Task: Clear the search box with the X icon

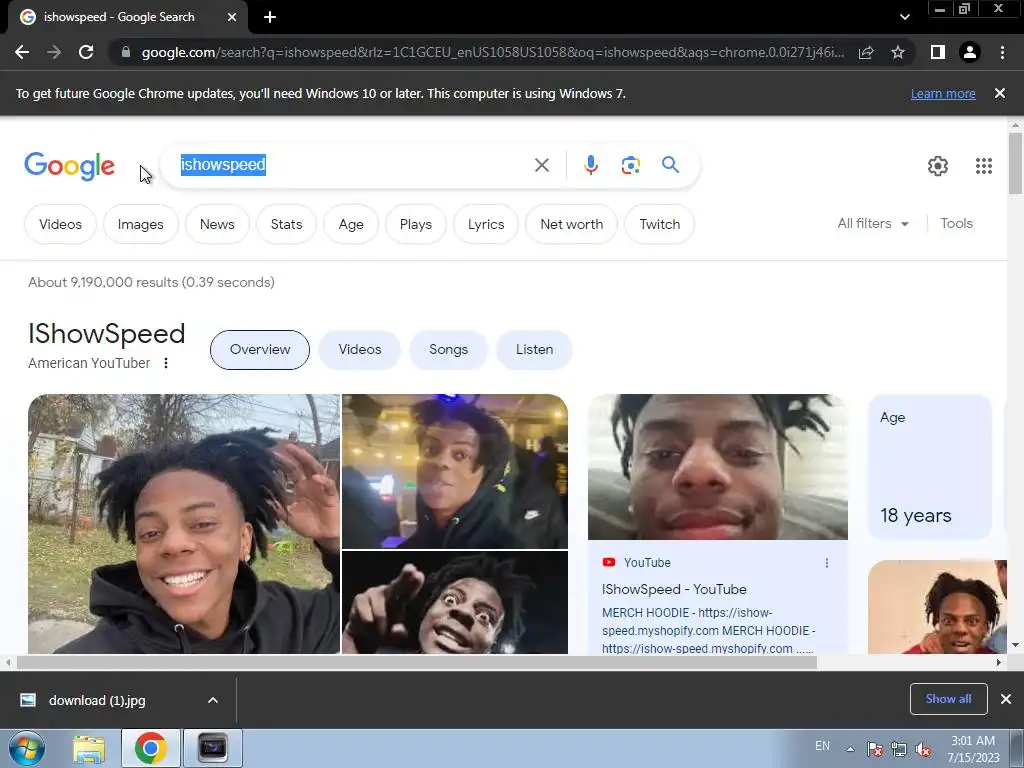Action: point(542,165)
